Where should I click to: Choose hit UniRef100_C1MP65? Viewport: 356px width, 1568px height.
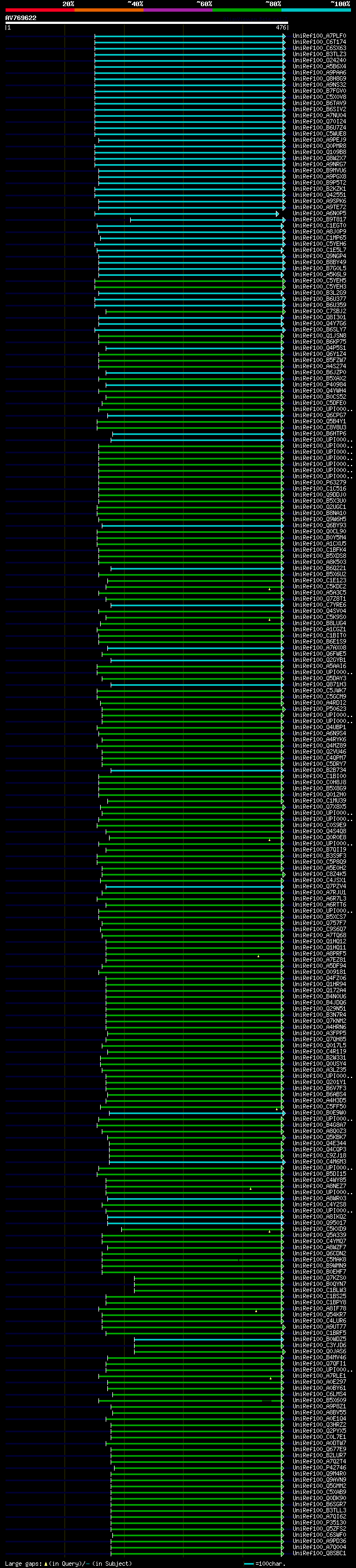[x=319, y=238]
